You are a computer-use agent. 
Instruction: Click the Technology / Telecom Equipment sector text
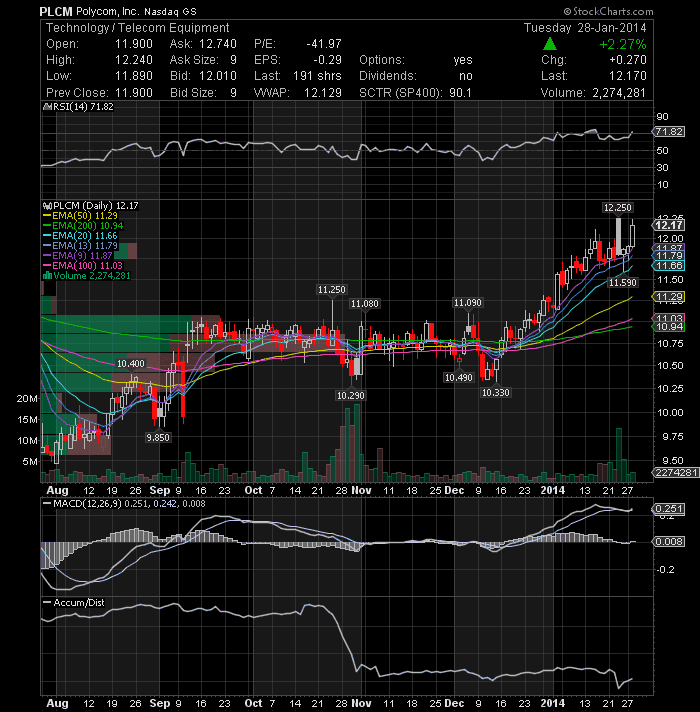138,28
